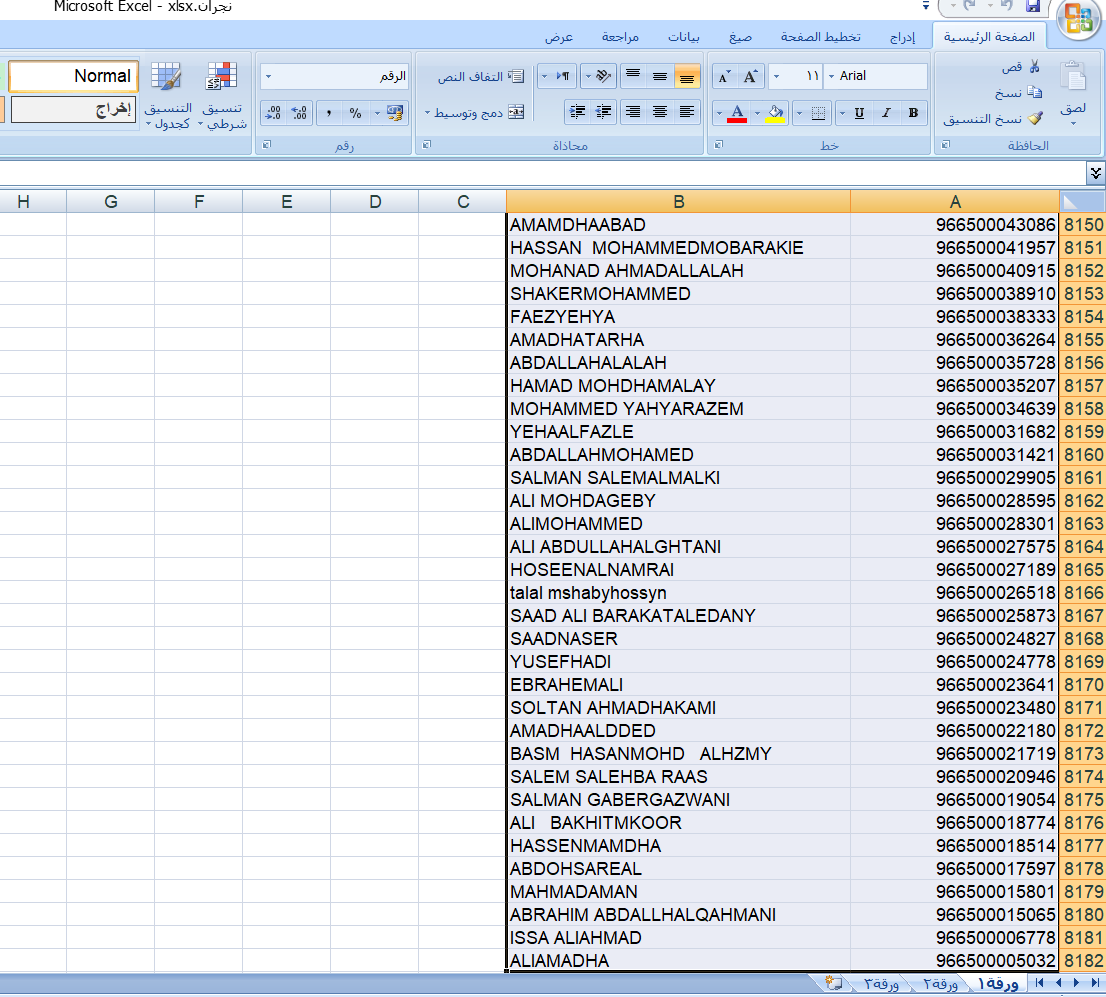
Task: Click the Format Painter brush icon
Action: (1035, 119)
